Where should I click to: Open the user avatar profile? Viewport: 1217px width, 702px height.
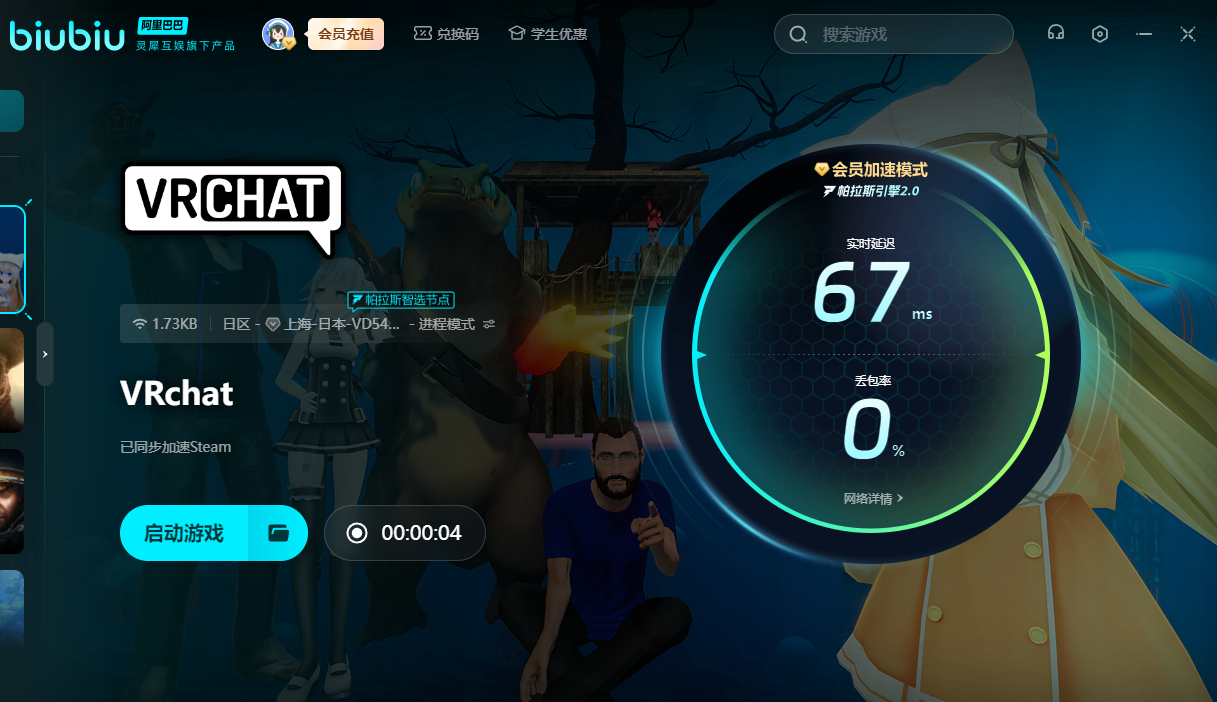tap(278, 34)
